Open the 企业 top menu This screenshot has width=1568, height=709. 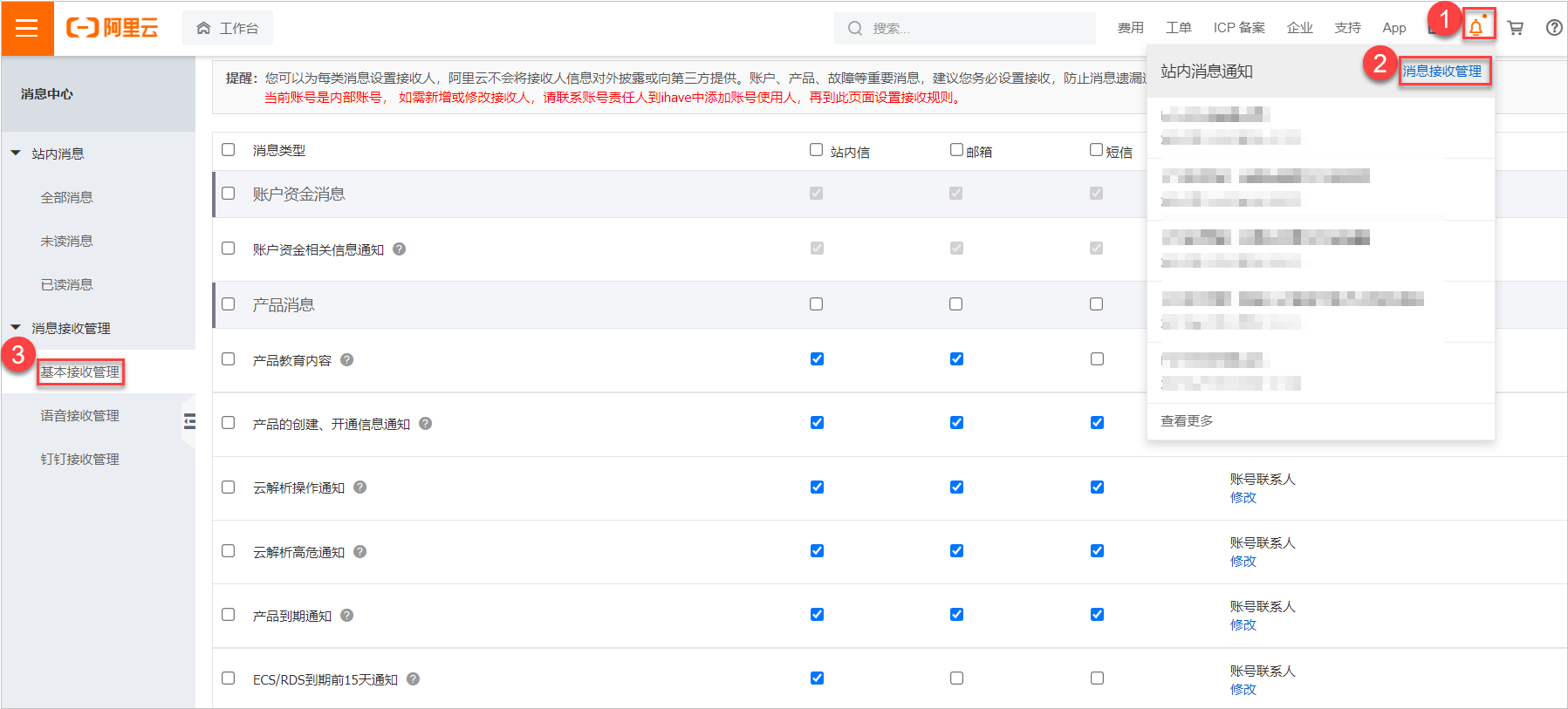[x=1300, y=28]
